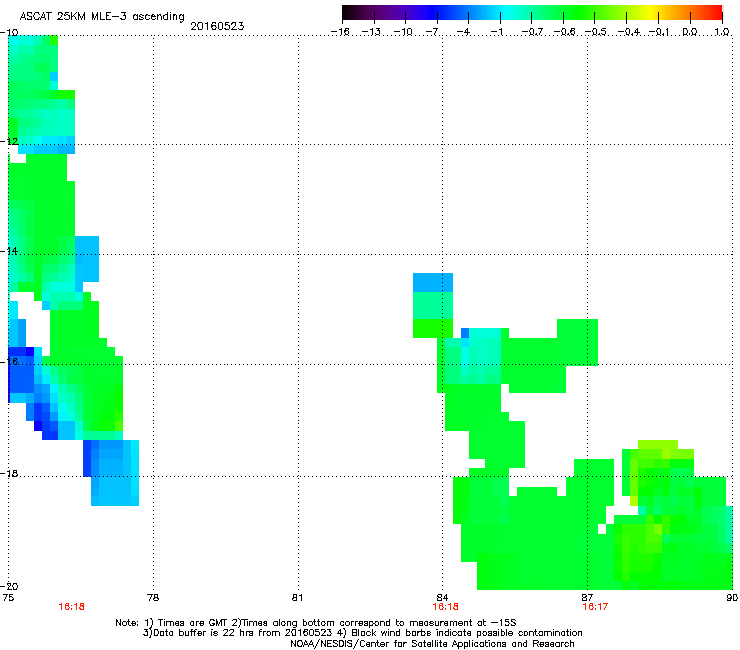Click the color scale label -16

point(340,32)
